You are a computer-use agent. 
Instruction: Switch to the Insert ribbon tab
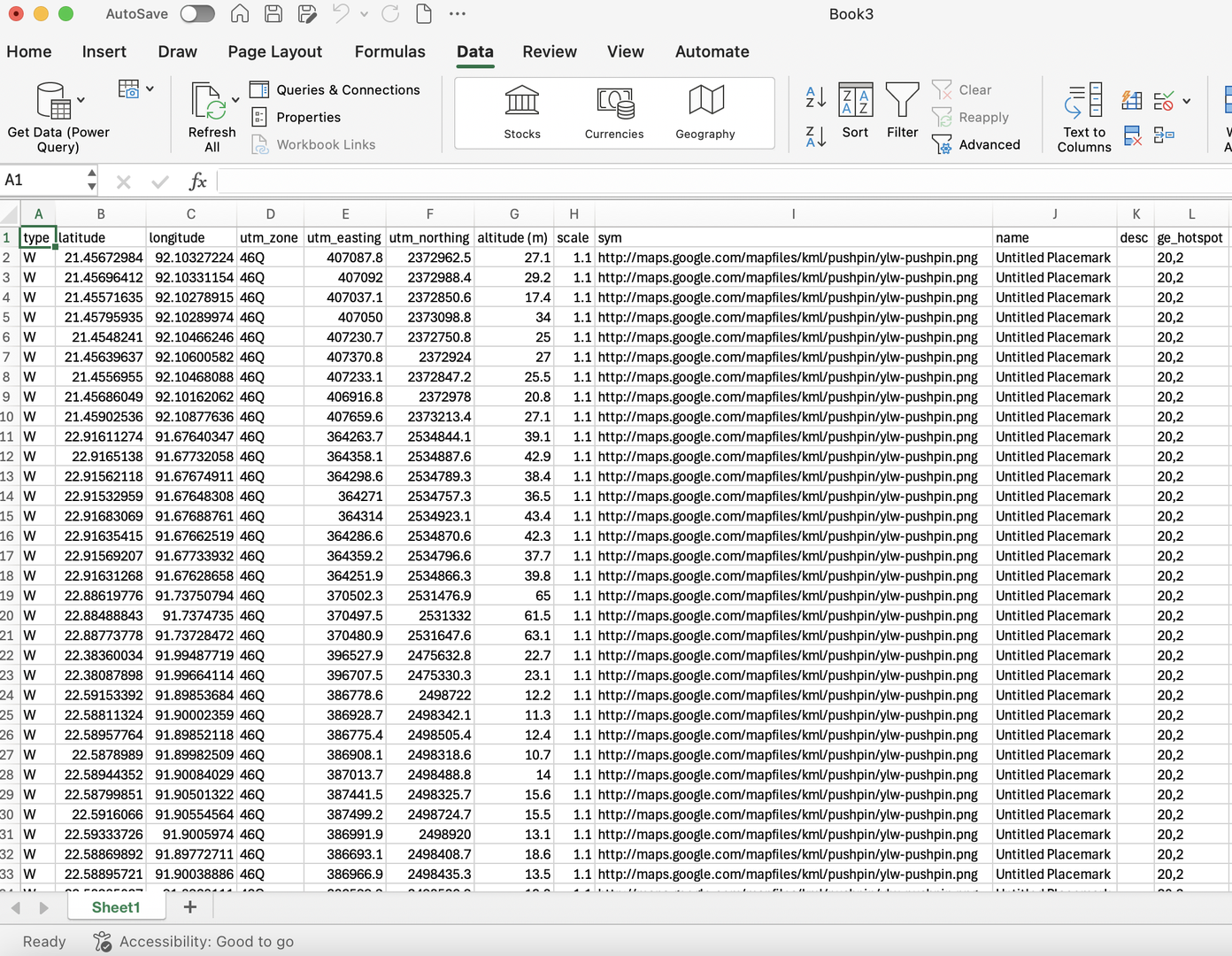pyautogui.click(x=104, y=51)
